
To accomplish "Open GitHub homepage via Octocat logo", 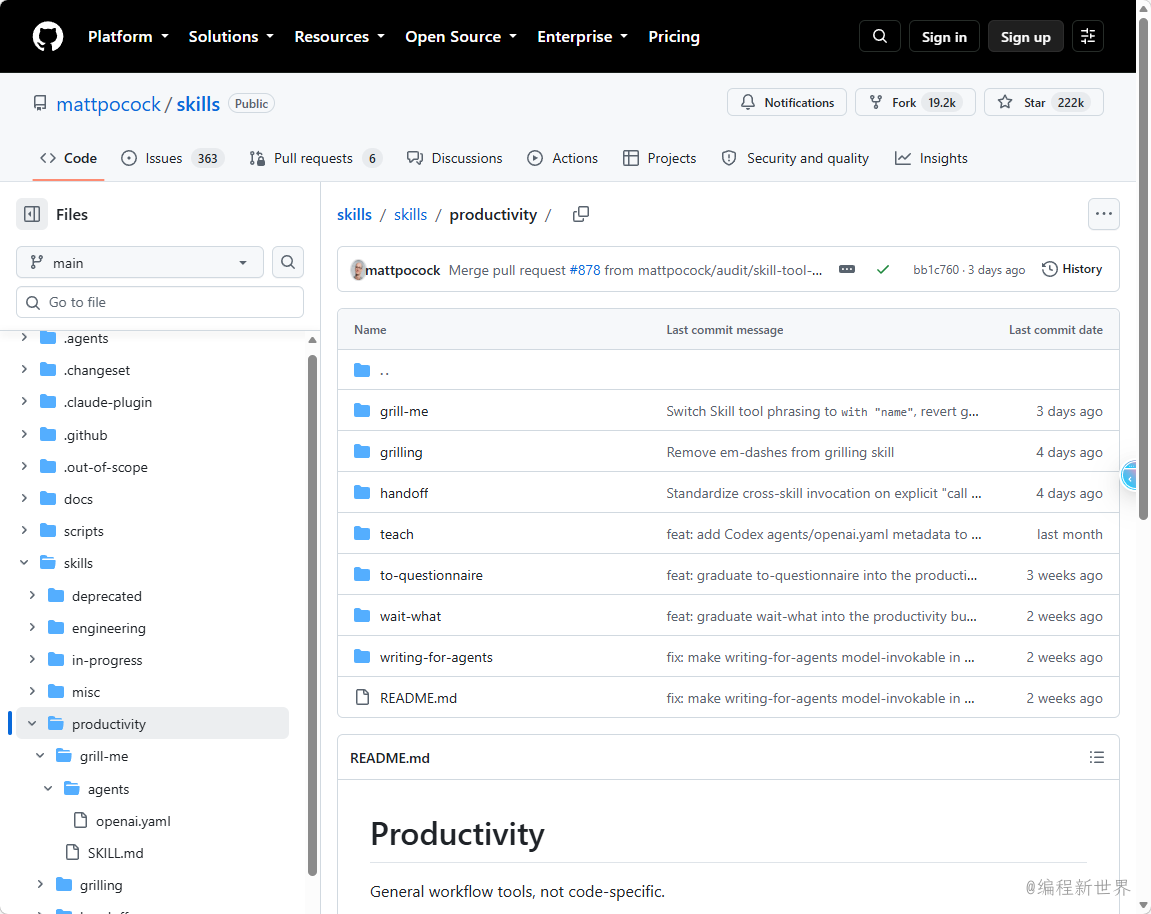I will (x=48, y=36).
